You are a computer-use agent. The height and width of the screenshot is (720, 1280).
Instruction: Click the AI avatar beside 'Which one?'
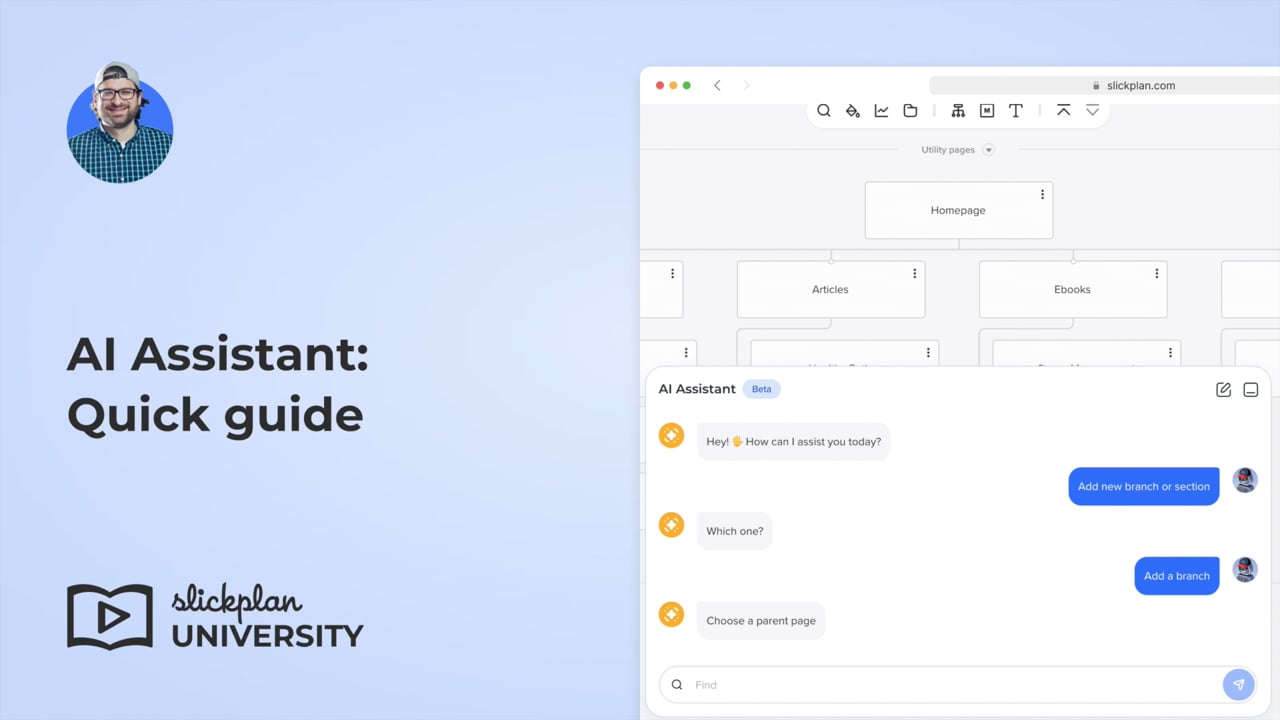click(671, 524)
